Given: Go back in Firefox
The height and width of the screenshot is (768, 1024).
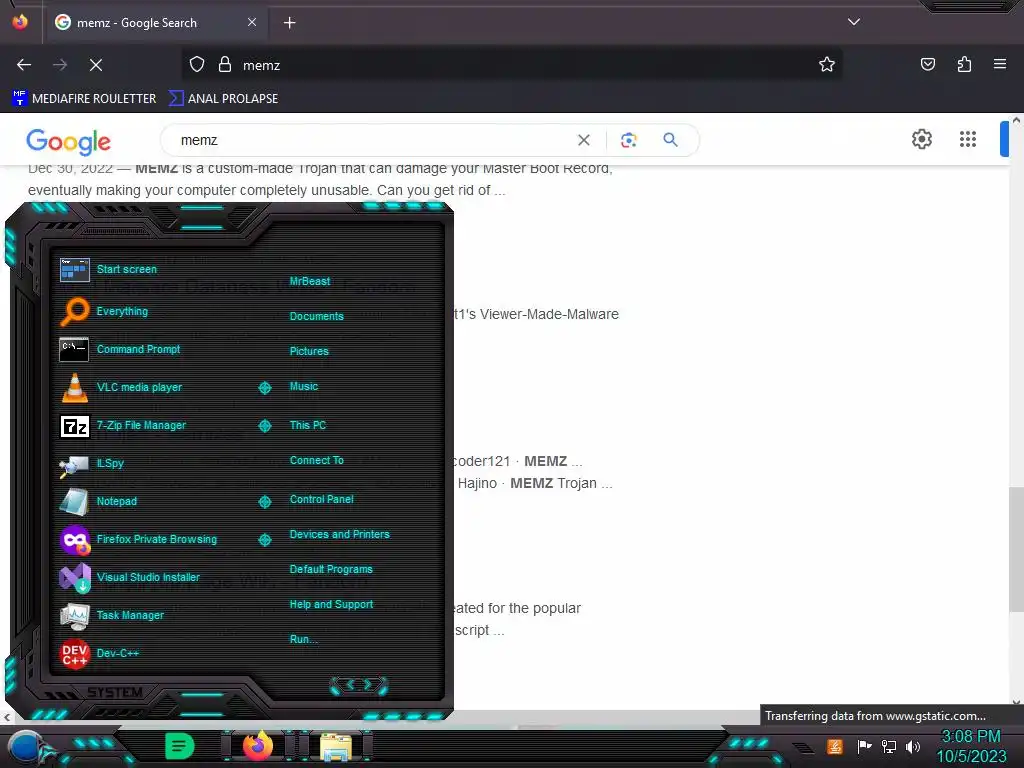Looking at the screenshot, I should tap(24, 65).
